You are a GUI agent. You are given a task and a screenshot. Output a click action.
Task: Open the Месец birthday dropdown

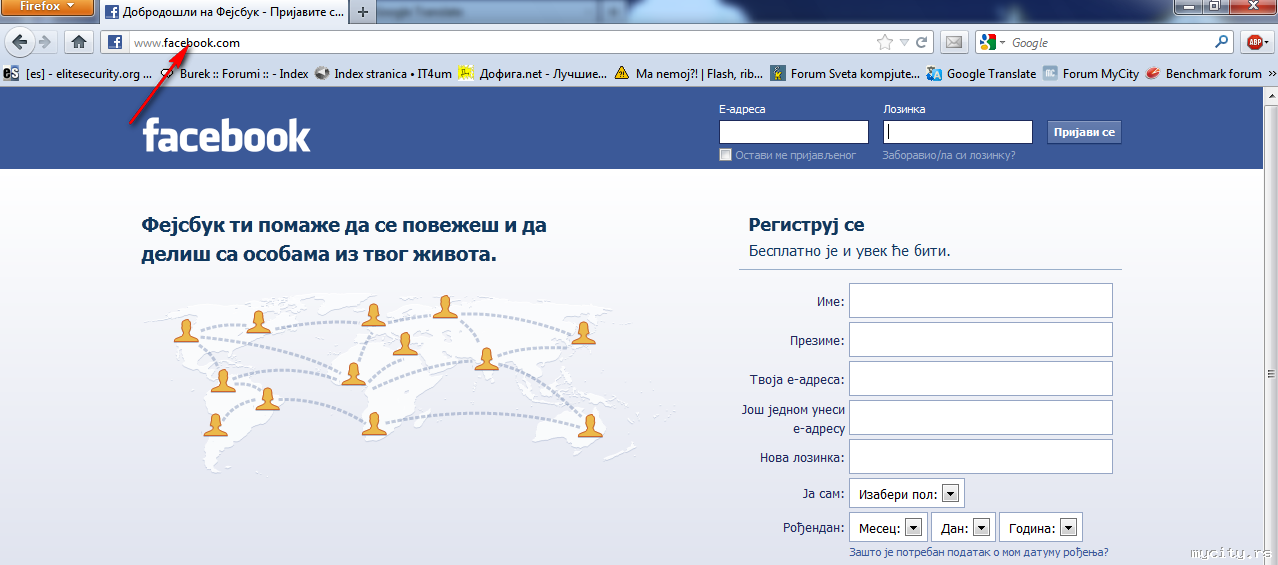click(888, 527)
